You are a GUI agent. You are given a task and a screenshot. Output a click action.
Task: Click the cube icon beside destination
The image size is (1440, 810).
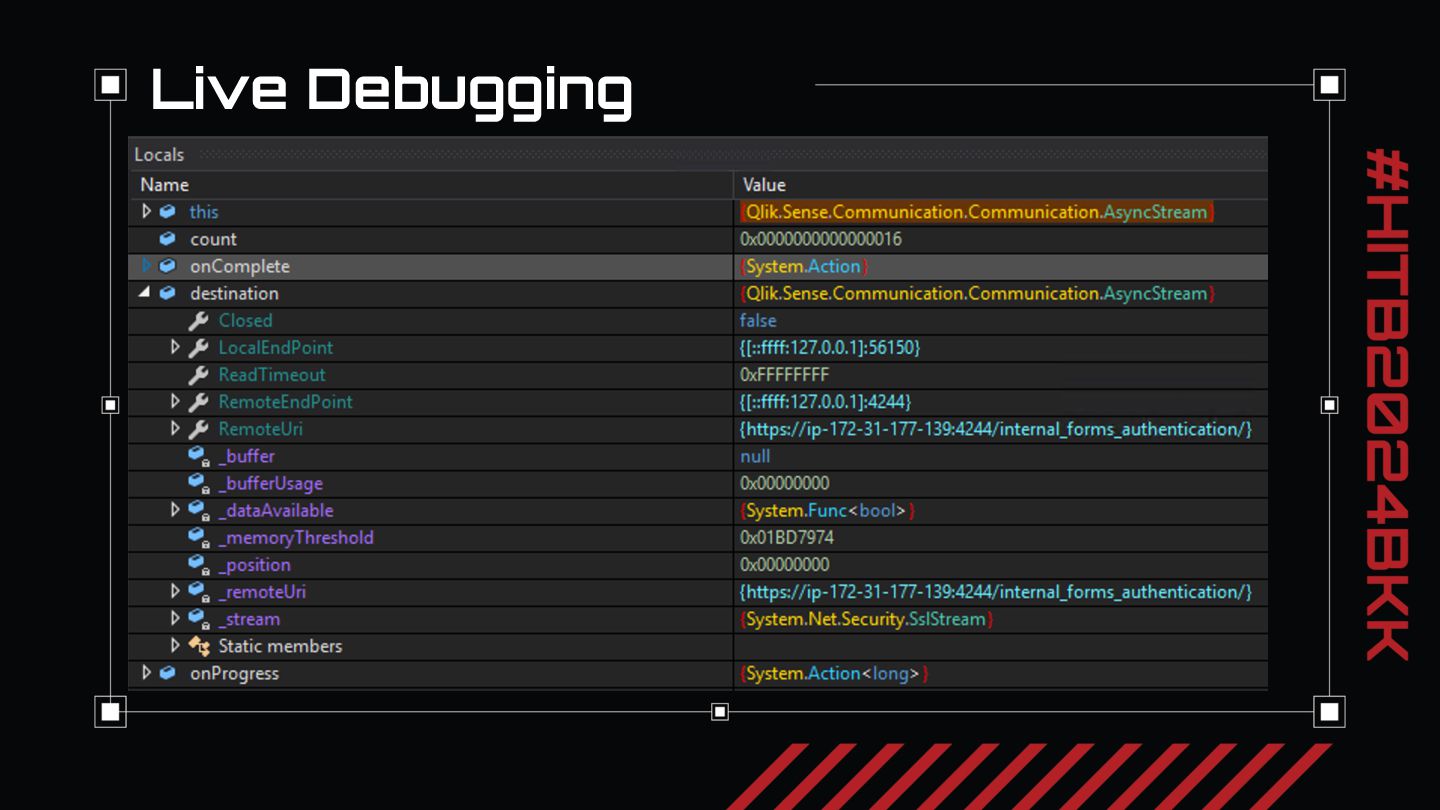[x=168, y=293]
